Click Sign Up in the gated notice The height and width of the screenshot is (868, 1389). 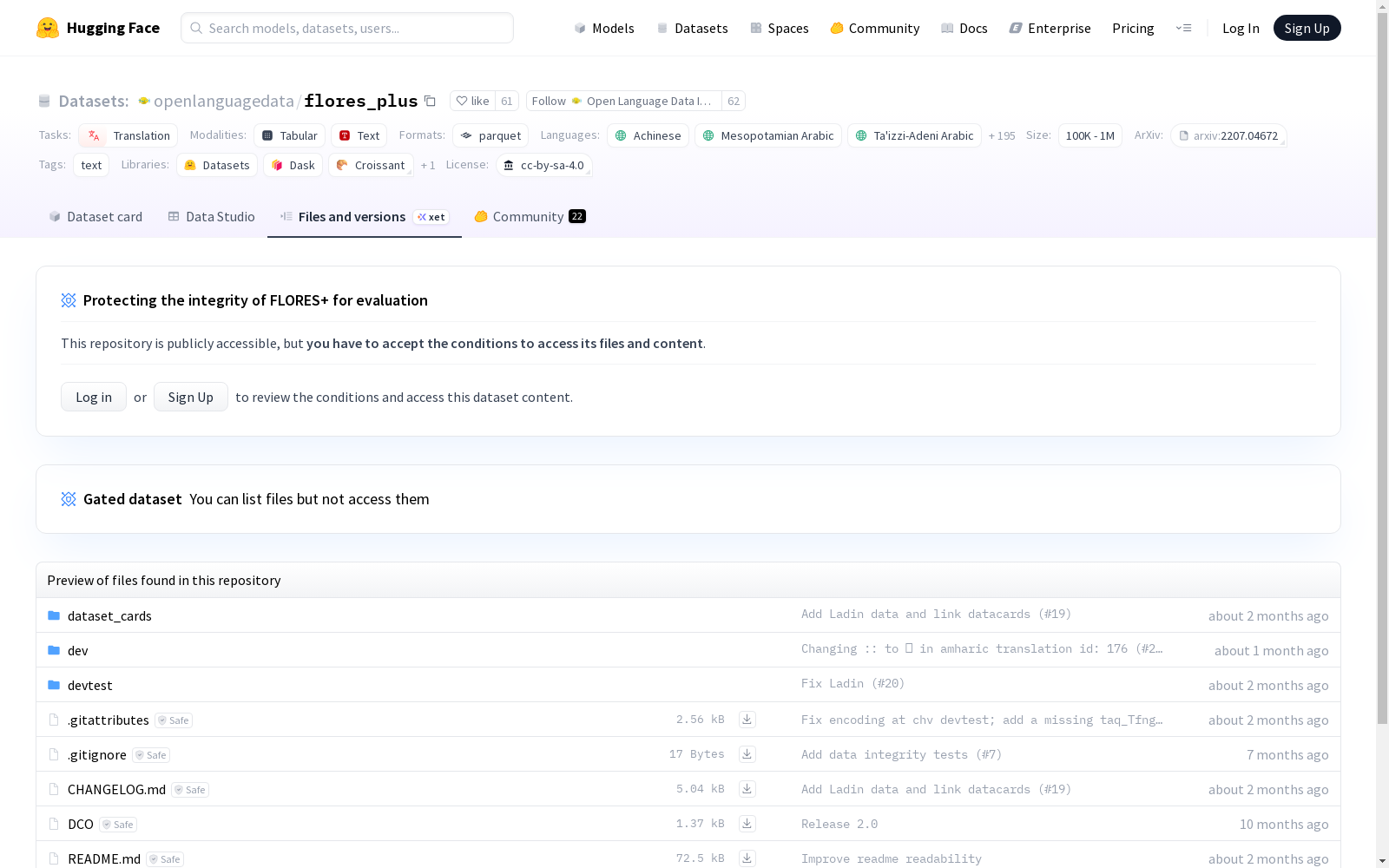coord(191,397)
